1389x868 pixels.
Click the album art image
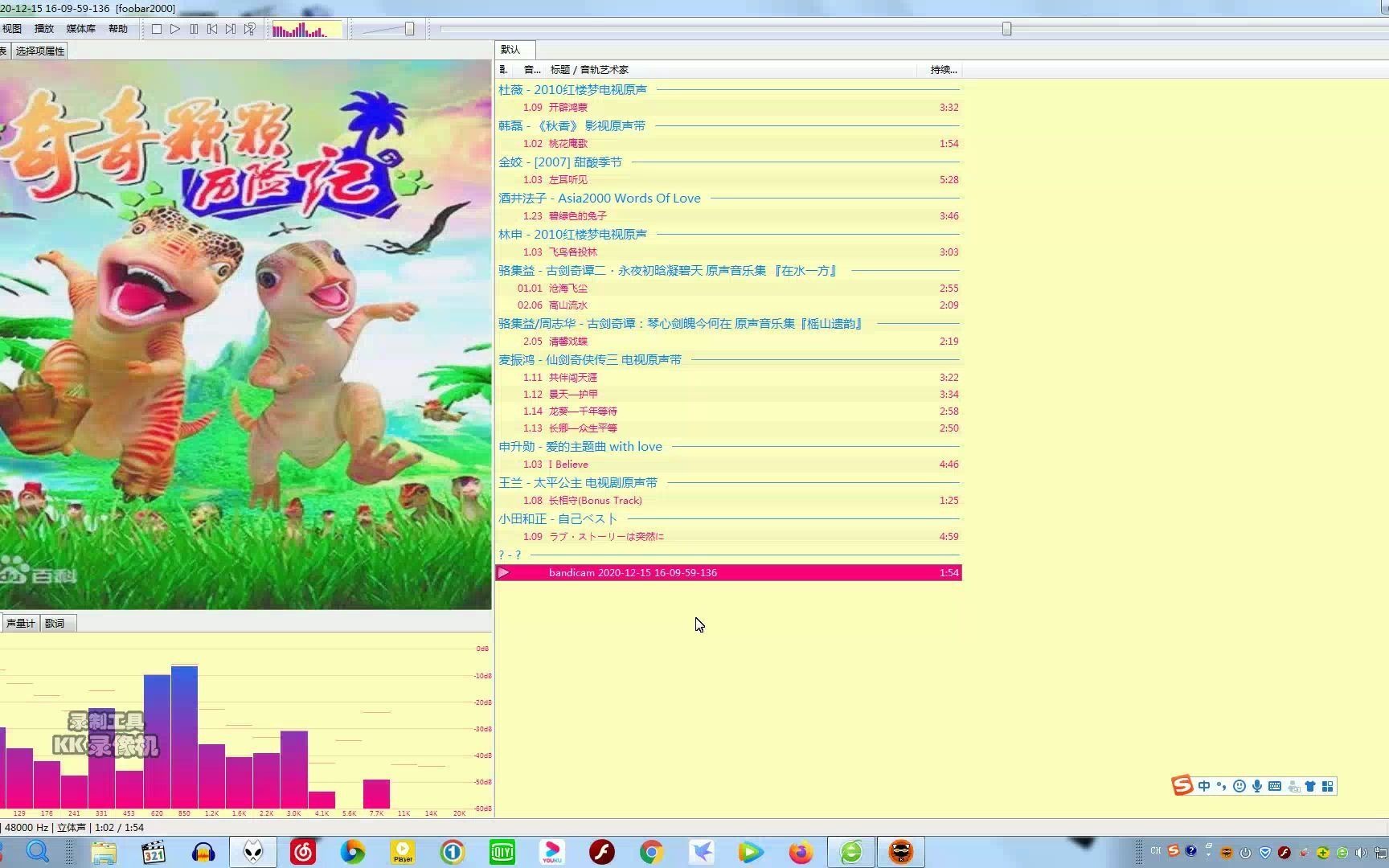coord(245,334)
